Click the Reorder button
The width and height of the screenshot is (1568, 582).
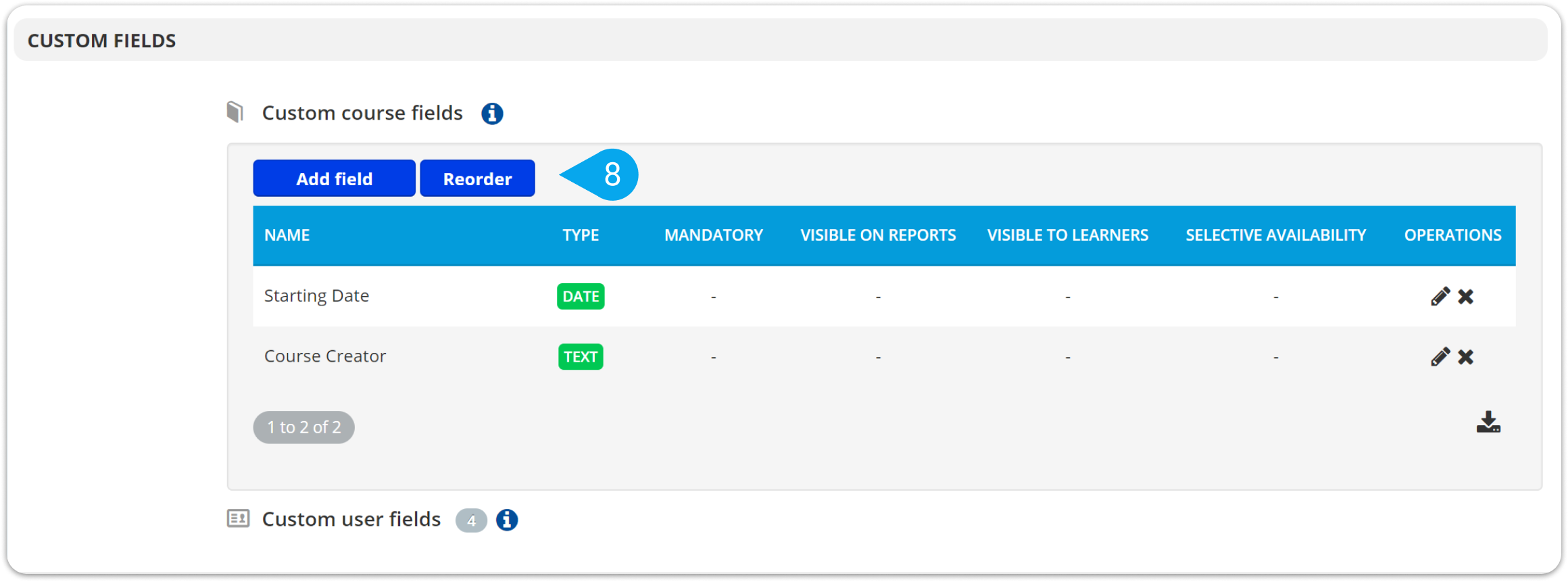(x=477, y=178)
